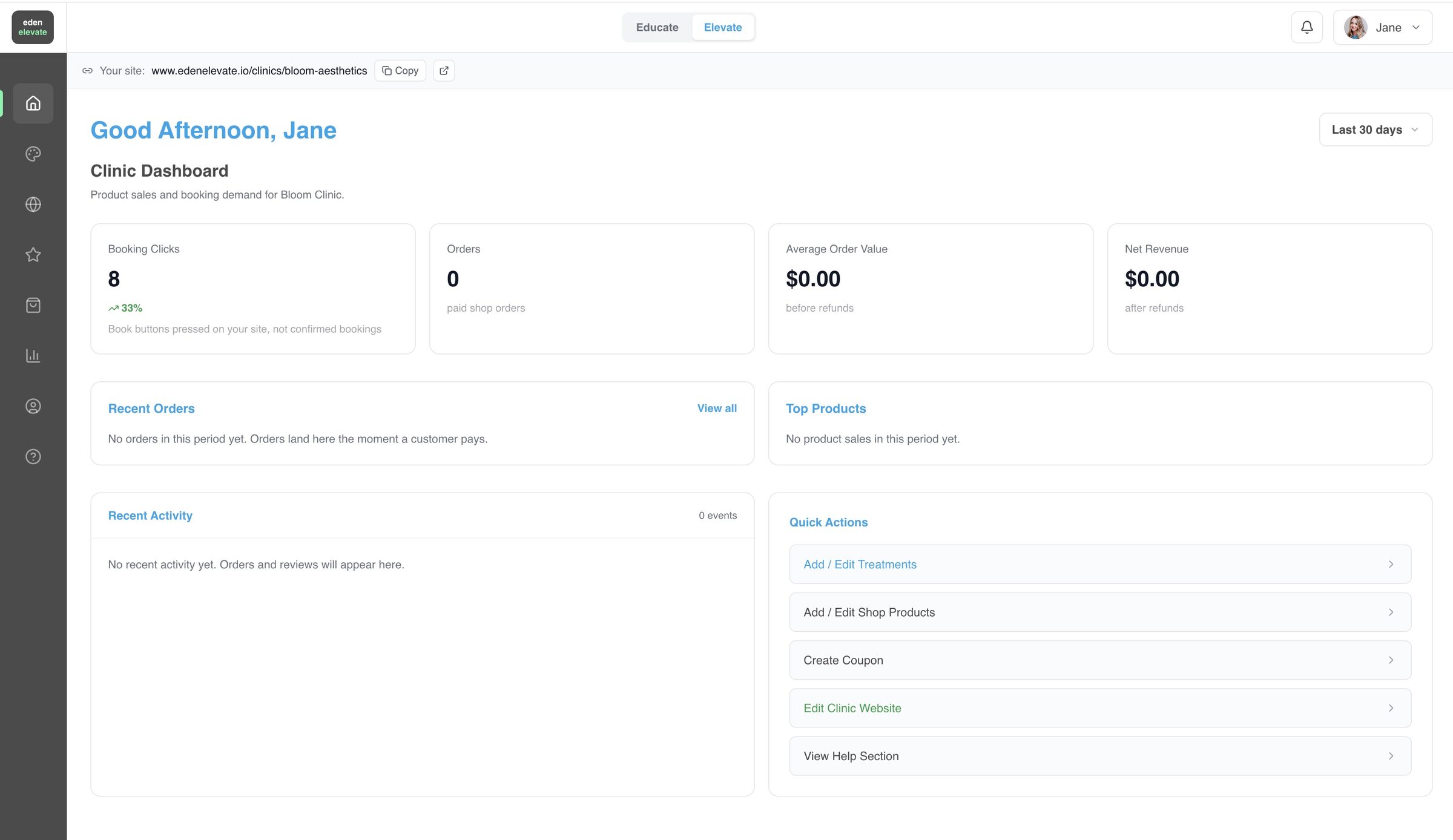Open Edit Clinic Website quick action

click(1100, 708)
